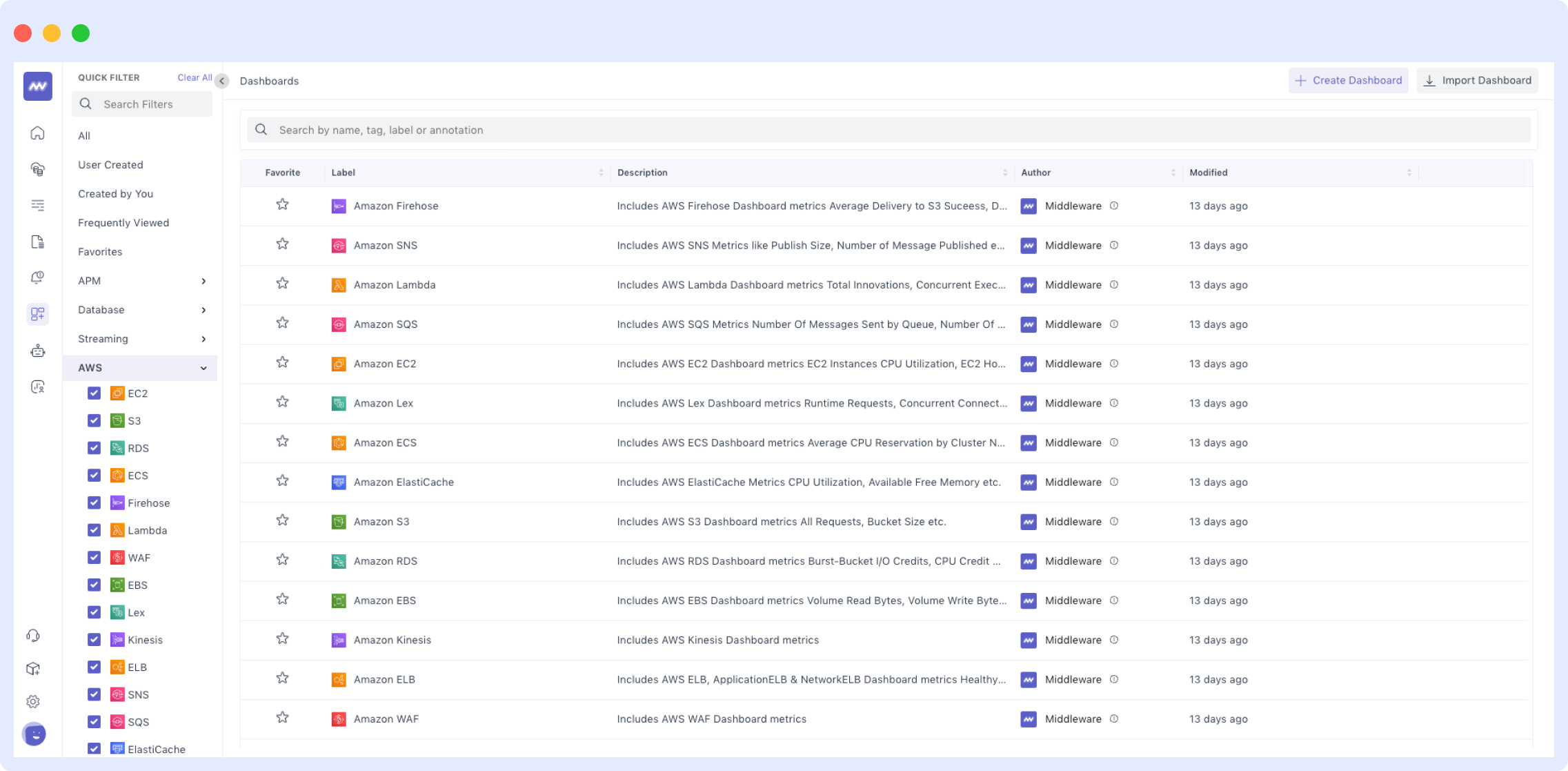
Task: Click the Middleware logo in the sidebar
Action: click(38, 86)
